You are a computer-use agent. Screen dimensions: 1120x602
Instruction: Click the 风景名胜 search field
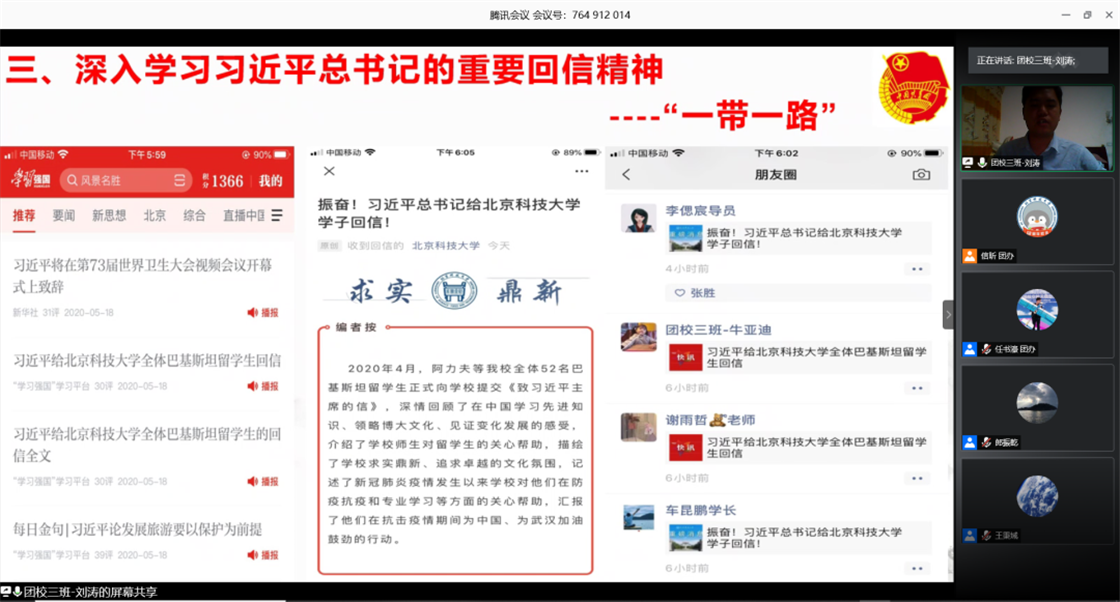(126, 181)
